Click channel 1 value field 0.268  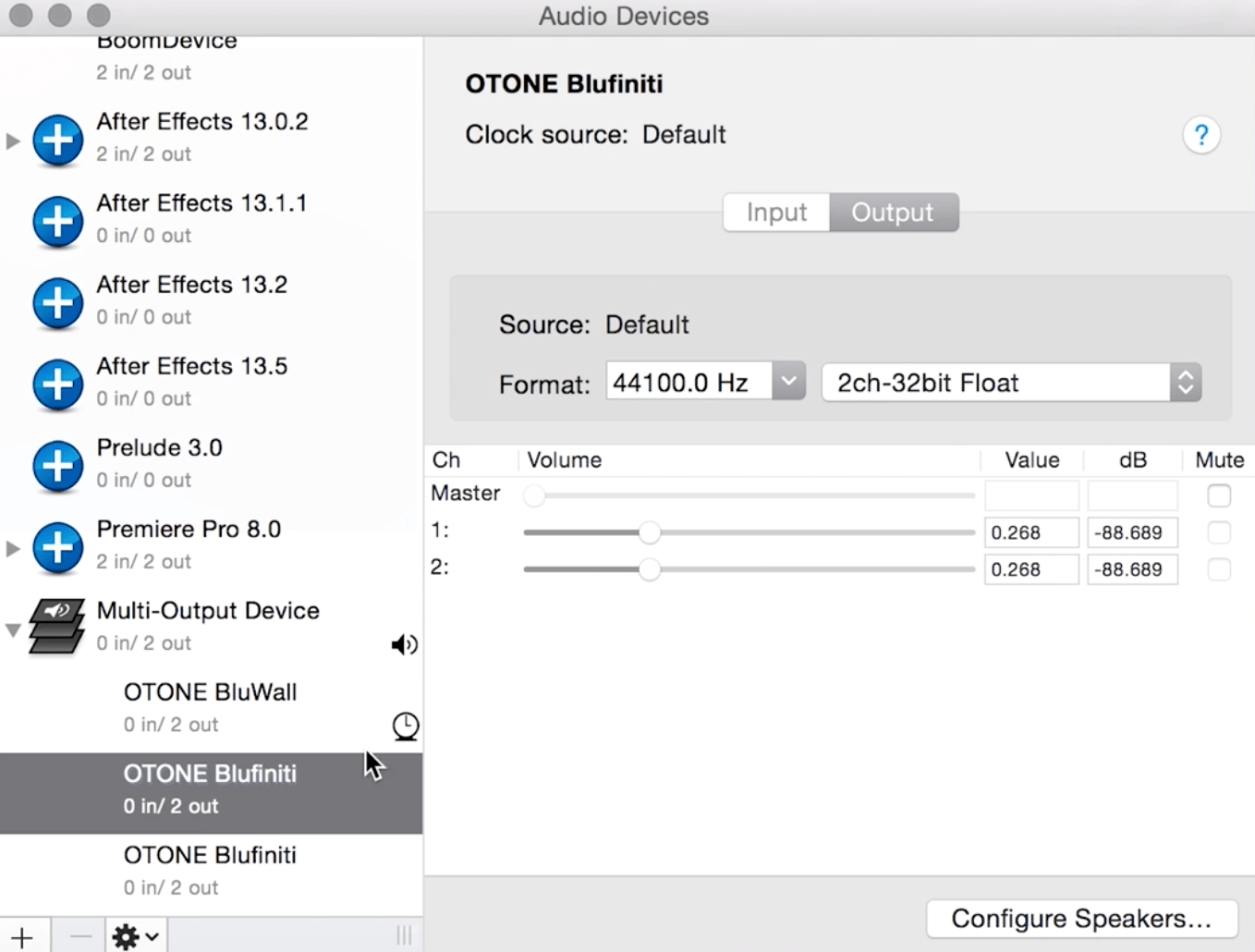click(1031, 532)
